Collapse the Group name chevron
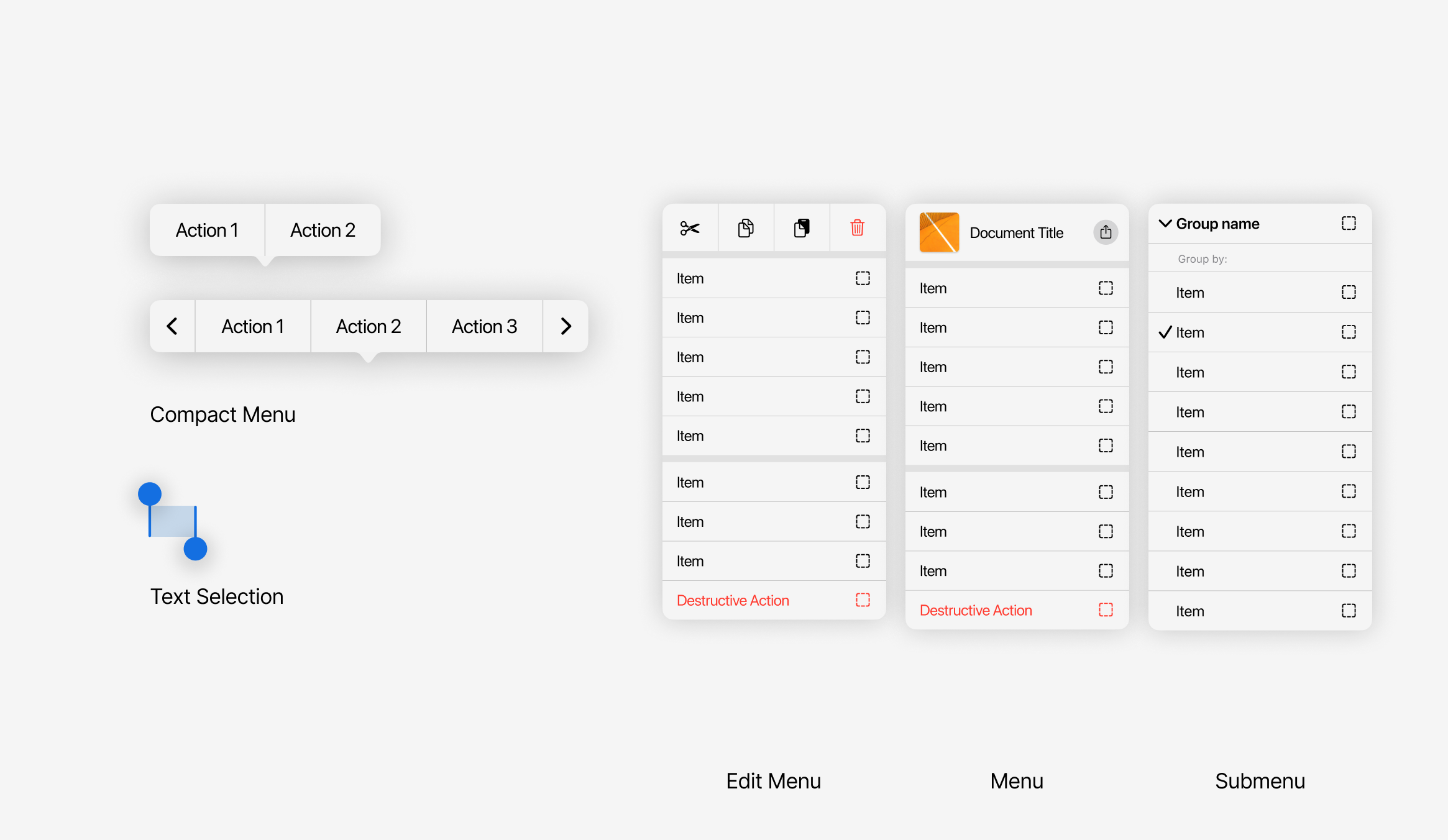This screenshot has height=840, width=1448. 1165,224
